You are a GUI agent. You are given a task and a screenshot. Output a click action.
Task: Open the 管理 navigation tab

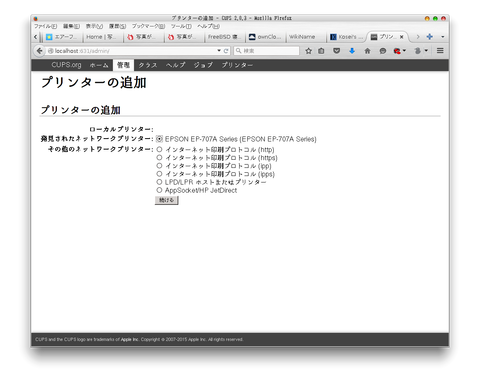tap(123, 65)
